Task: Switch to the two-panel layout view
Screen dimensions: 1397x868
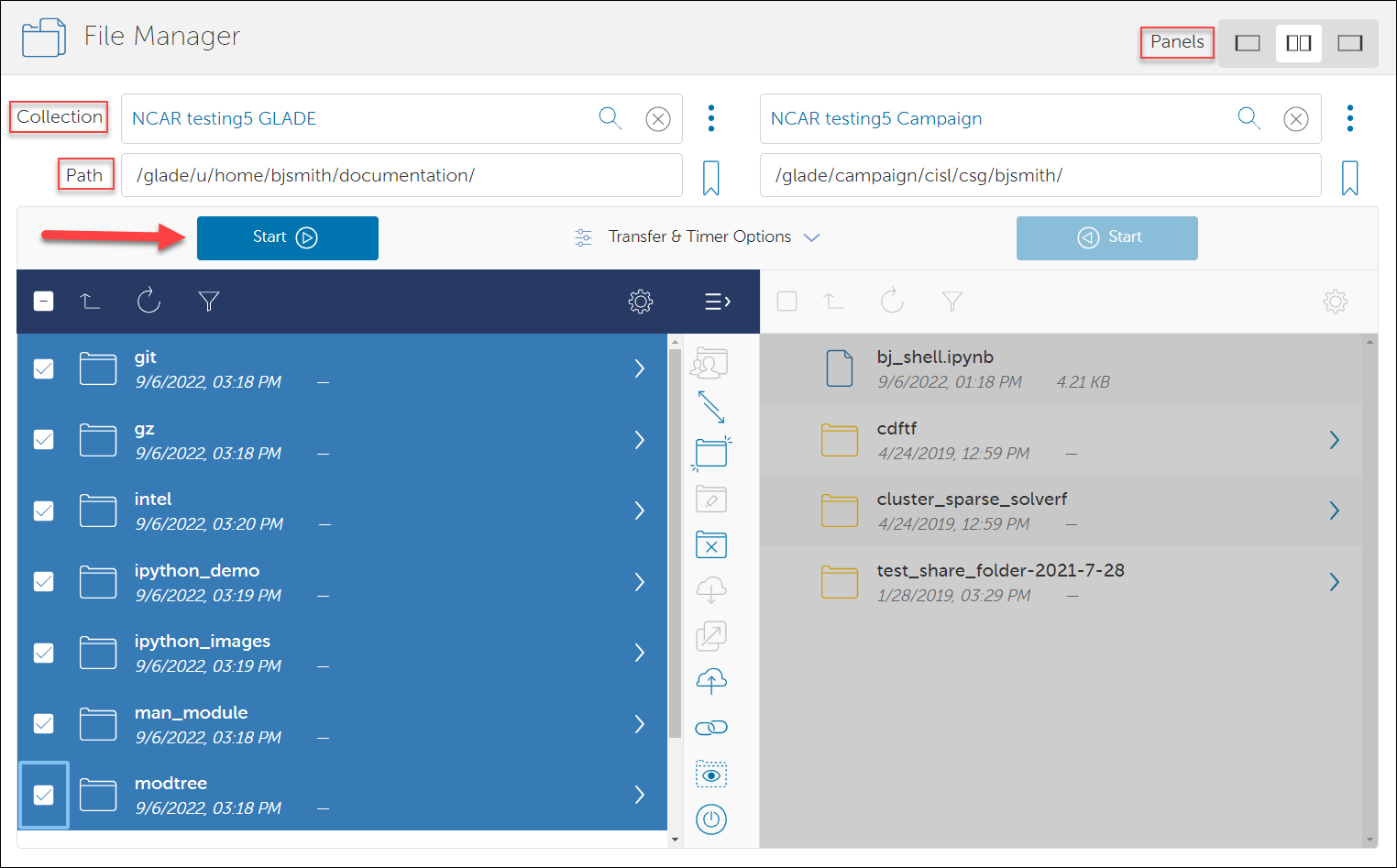Action: pos(1299,43)
